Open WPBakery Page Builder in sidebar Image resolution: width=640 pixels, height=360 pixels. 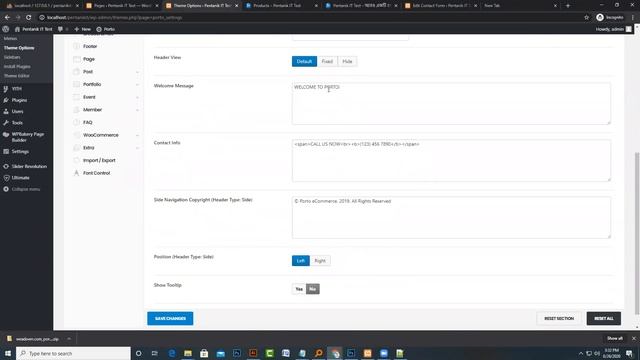tap(26, 137)
